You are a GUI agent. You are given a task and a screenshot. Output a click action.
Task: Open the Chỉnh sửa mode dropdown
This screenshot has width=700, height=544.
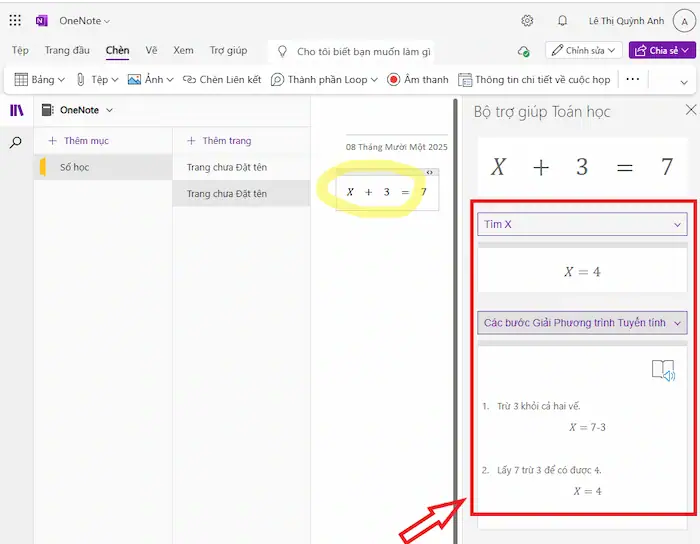584,50
